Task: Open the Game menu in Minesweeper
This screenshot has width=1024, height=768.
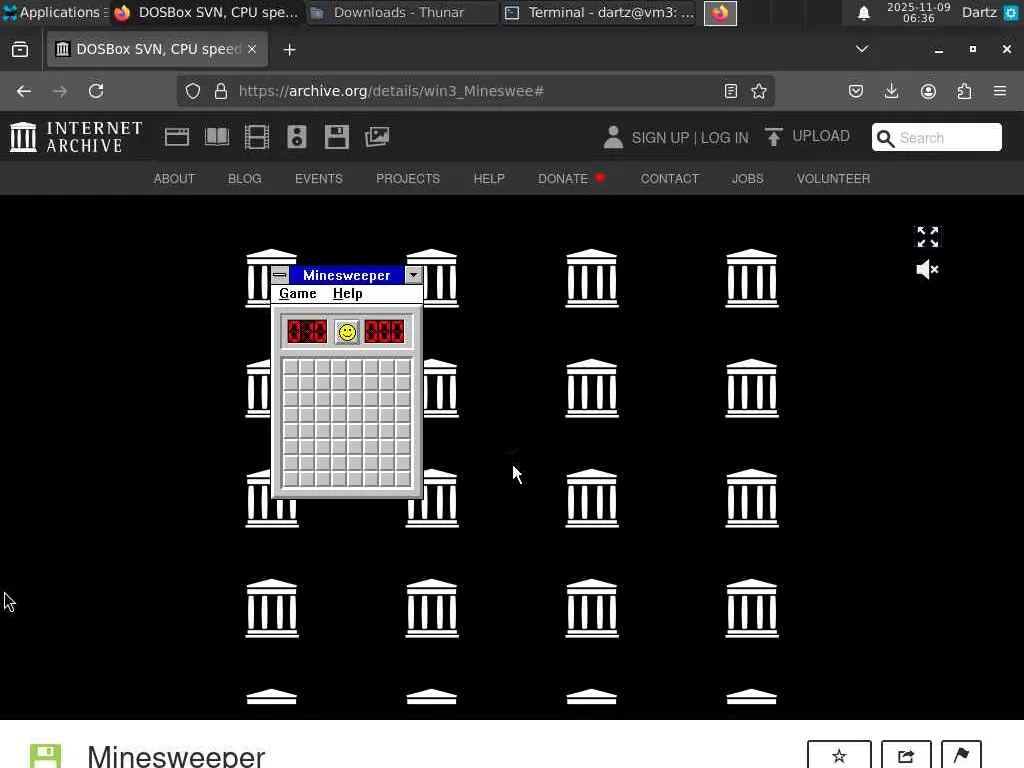Action: [x=298, y=294]
